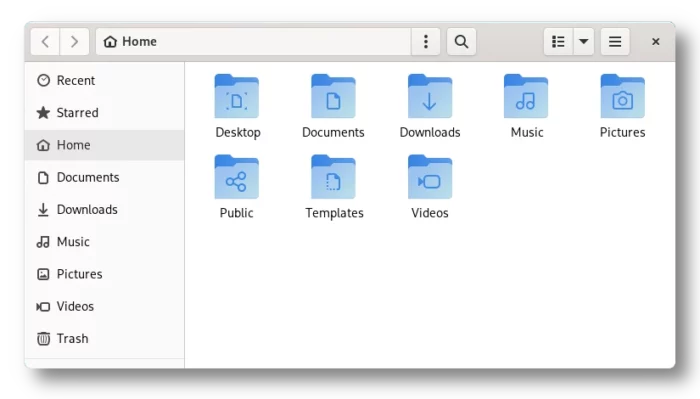Go forward with the right arrow button
This screenshot has height=399, width=700.
pyautogui.click(x=75, y=42)
